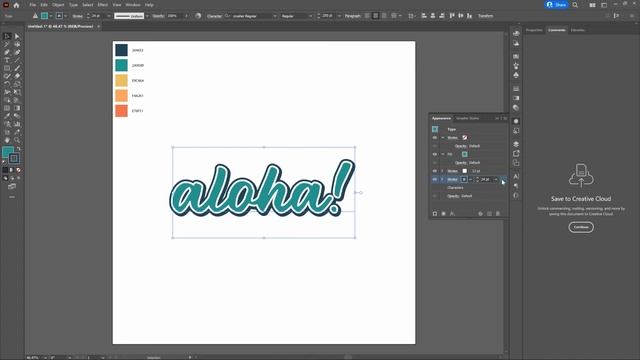Click the Transform link in the control bar
This screenshot has height=360, width=640.
486,16
